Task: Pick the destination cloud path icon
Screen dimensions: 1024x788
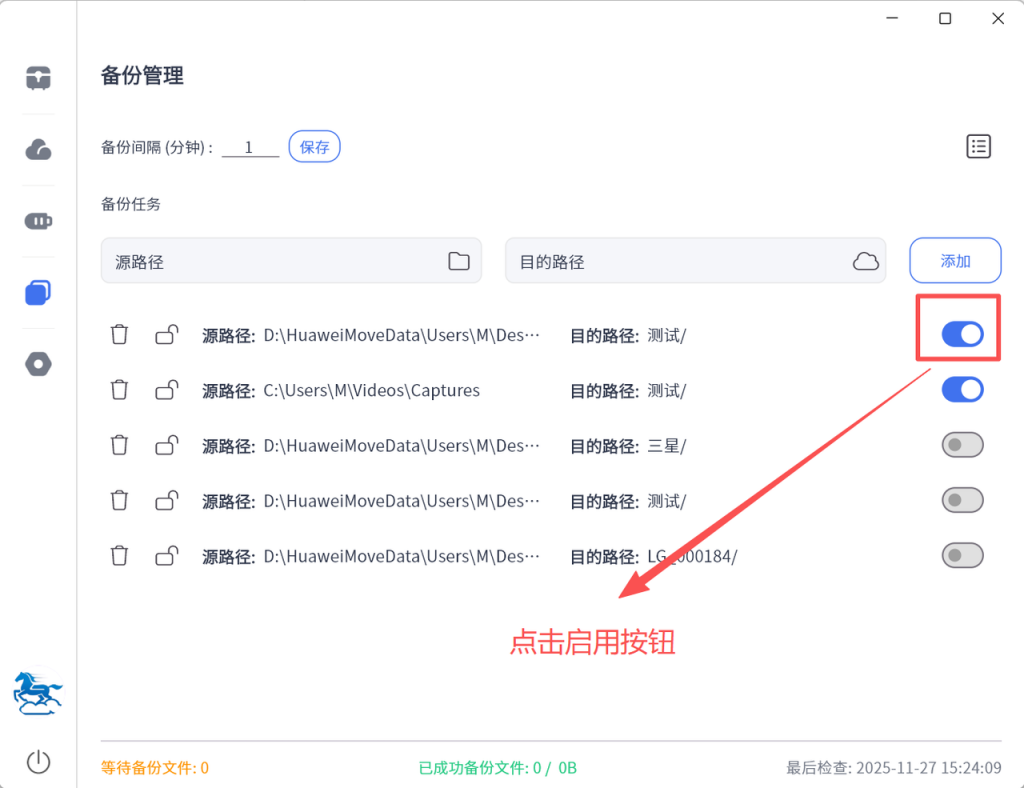Action: (865, 261)
